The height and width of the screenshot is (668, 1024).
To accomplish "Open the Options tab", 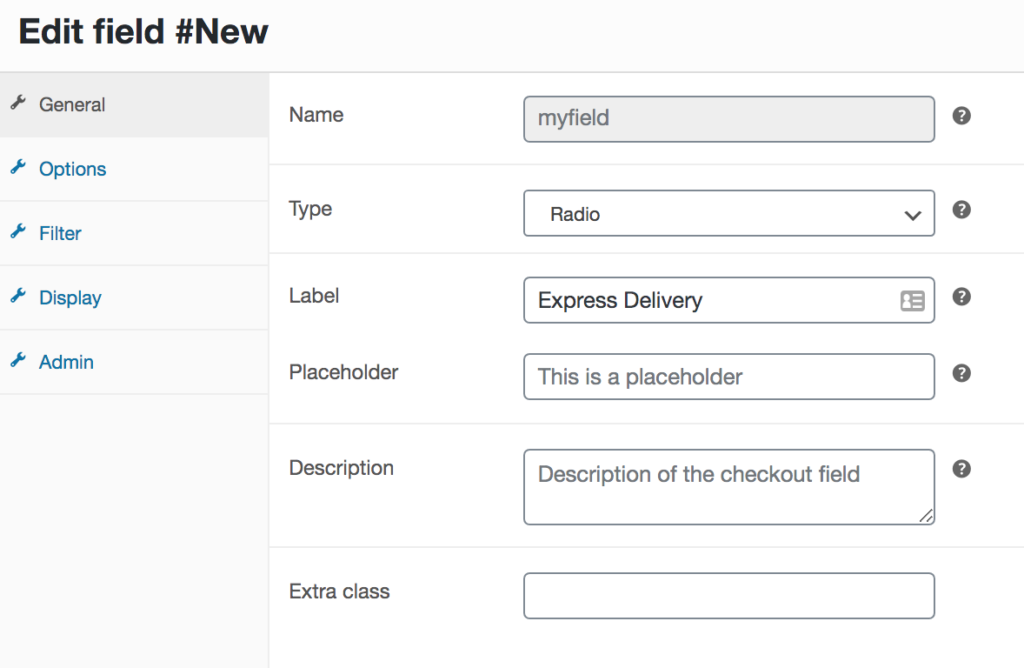I will tap(134, 169).
